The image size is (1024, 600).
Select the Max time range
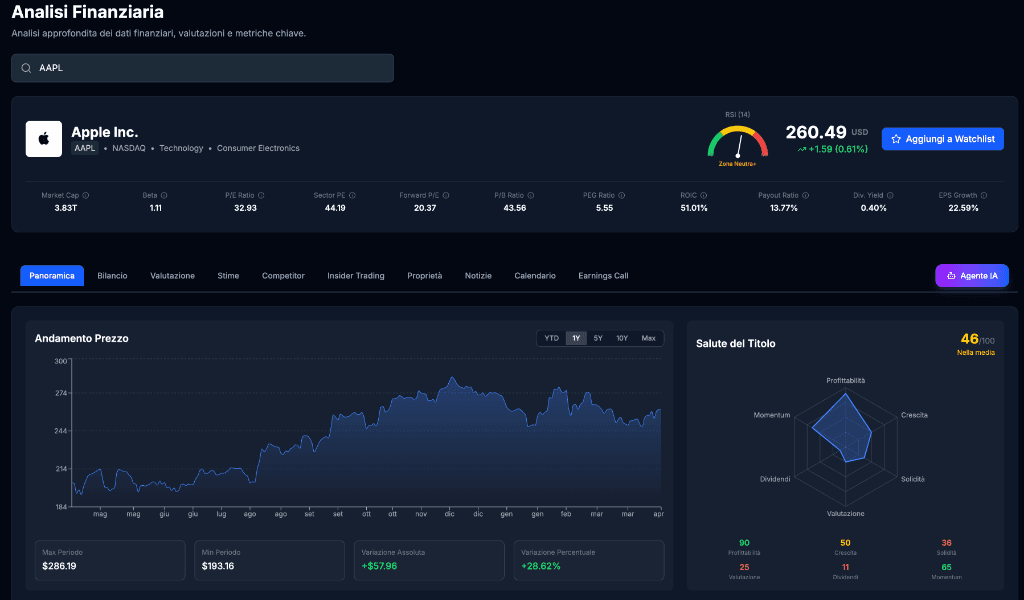pos(648,338)
